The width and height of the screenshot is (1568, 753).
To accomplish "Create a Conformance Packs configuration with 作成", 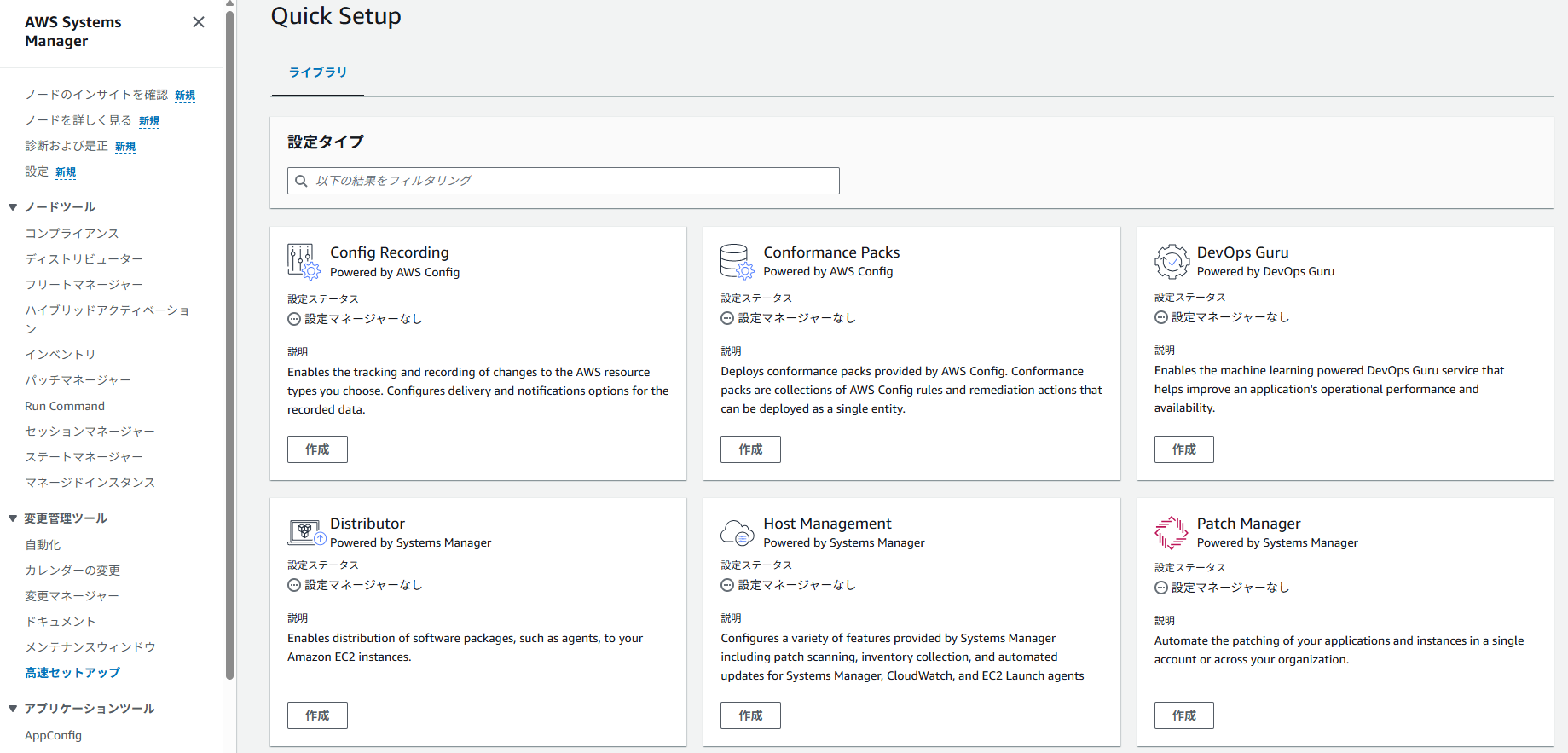I will tap(750, 449).
